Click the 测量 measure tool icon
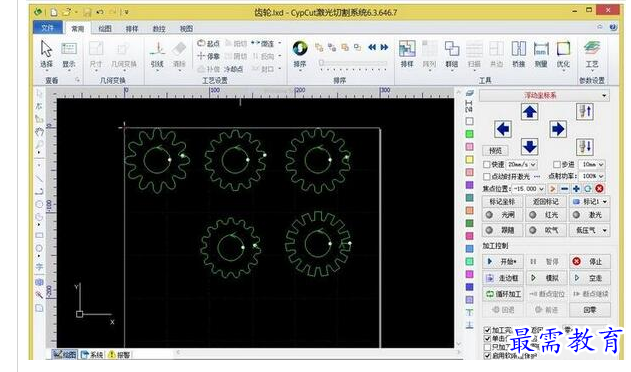Image resolution: width=631 pixels, height=372 pixels. [x=541, y=54]
